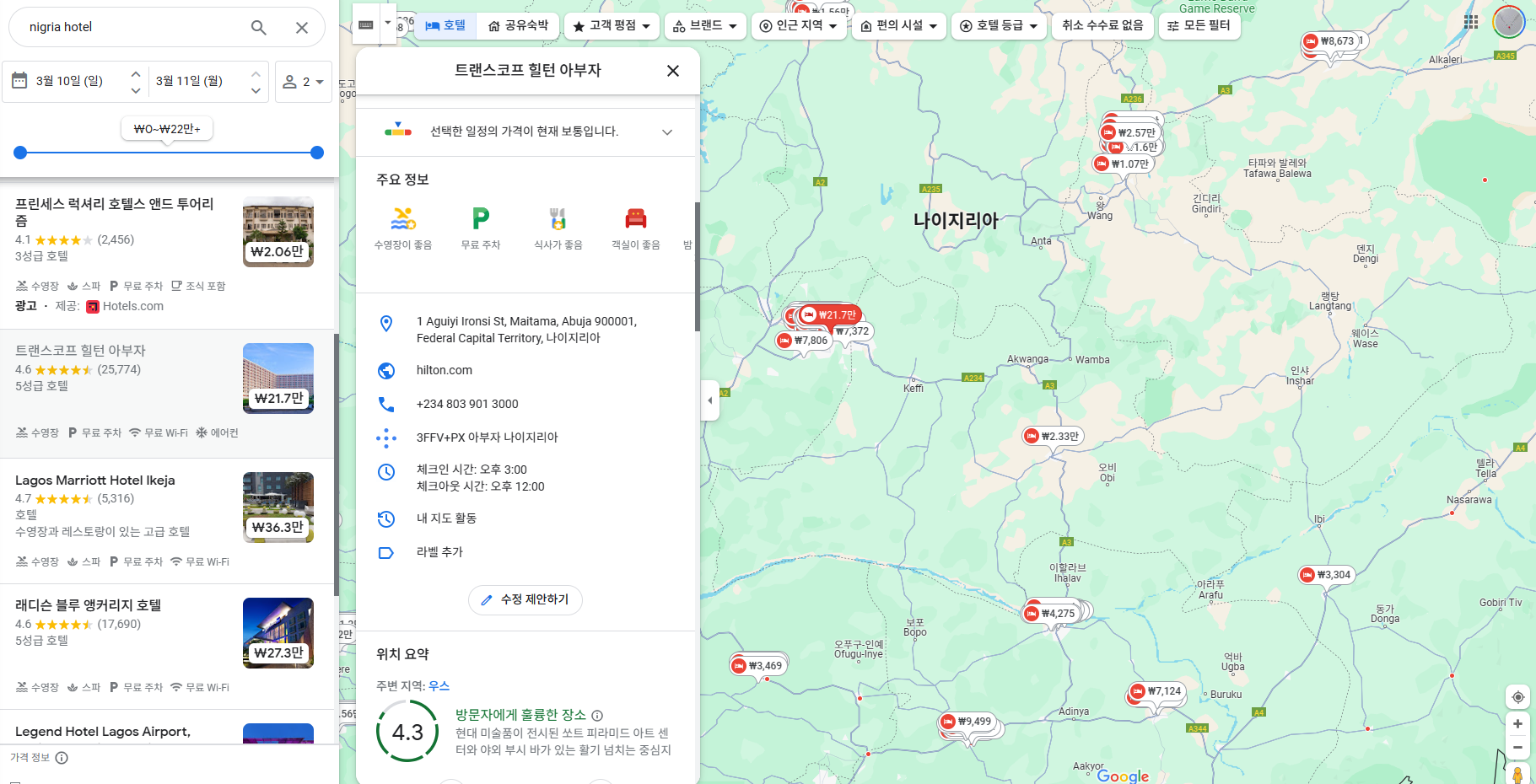Screen dimensions: 1536x784
Task: Click the 식사가 좋음 dining icon
Action: [558, 219]
